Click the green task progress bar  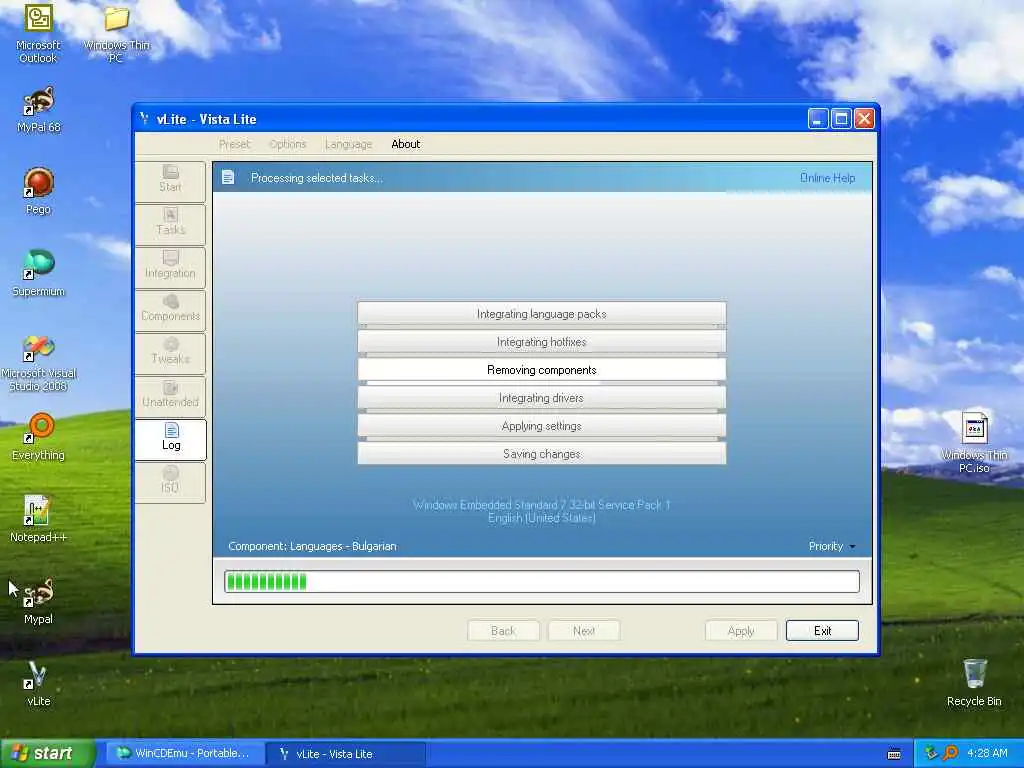542,581
